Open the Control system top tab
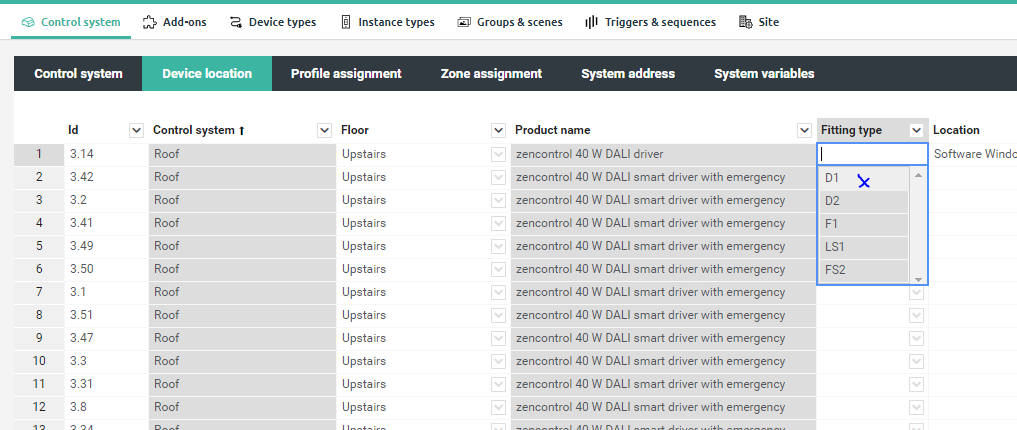Screen dimensions: 1017x430 click(71, 22)
